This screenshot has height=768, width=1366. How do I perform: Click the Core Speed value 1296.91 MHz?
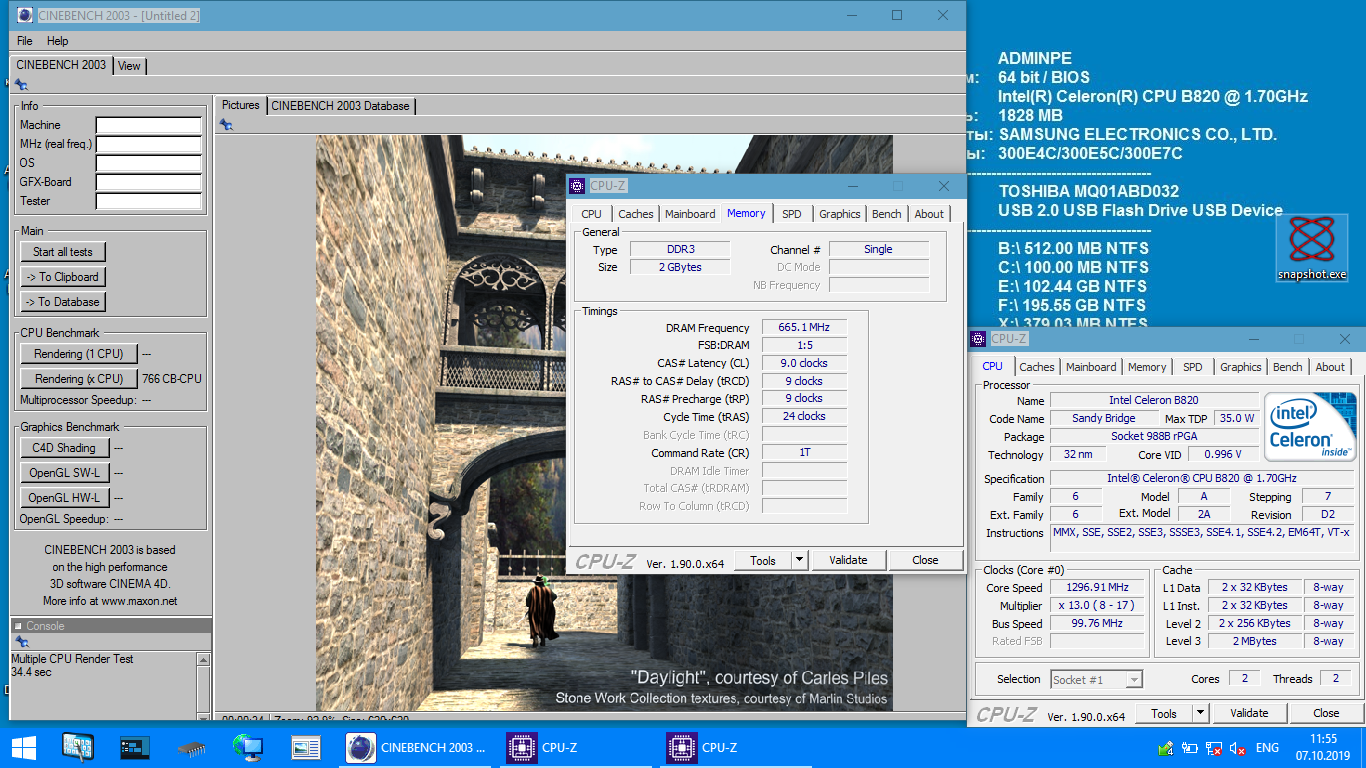pyautogui.click(x=1099, y=587)
